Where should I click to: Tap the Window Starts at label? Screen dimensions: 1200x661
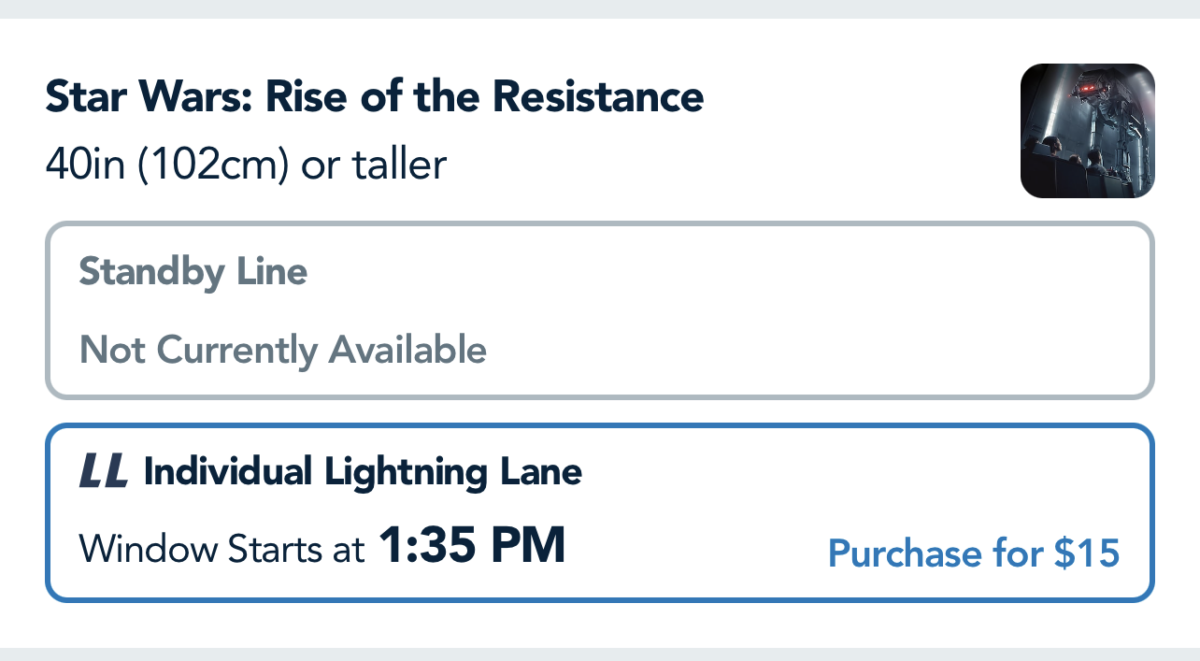click(221, 550)
